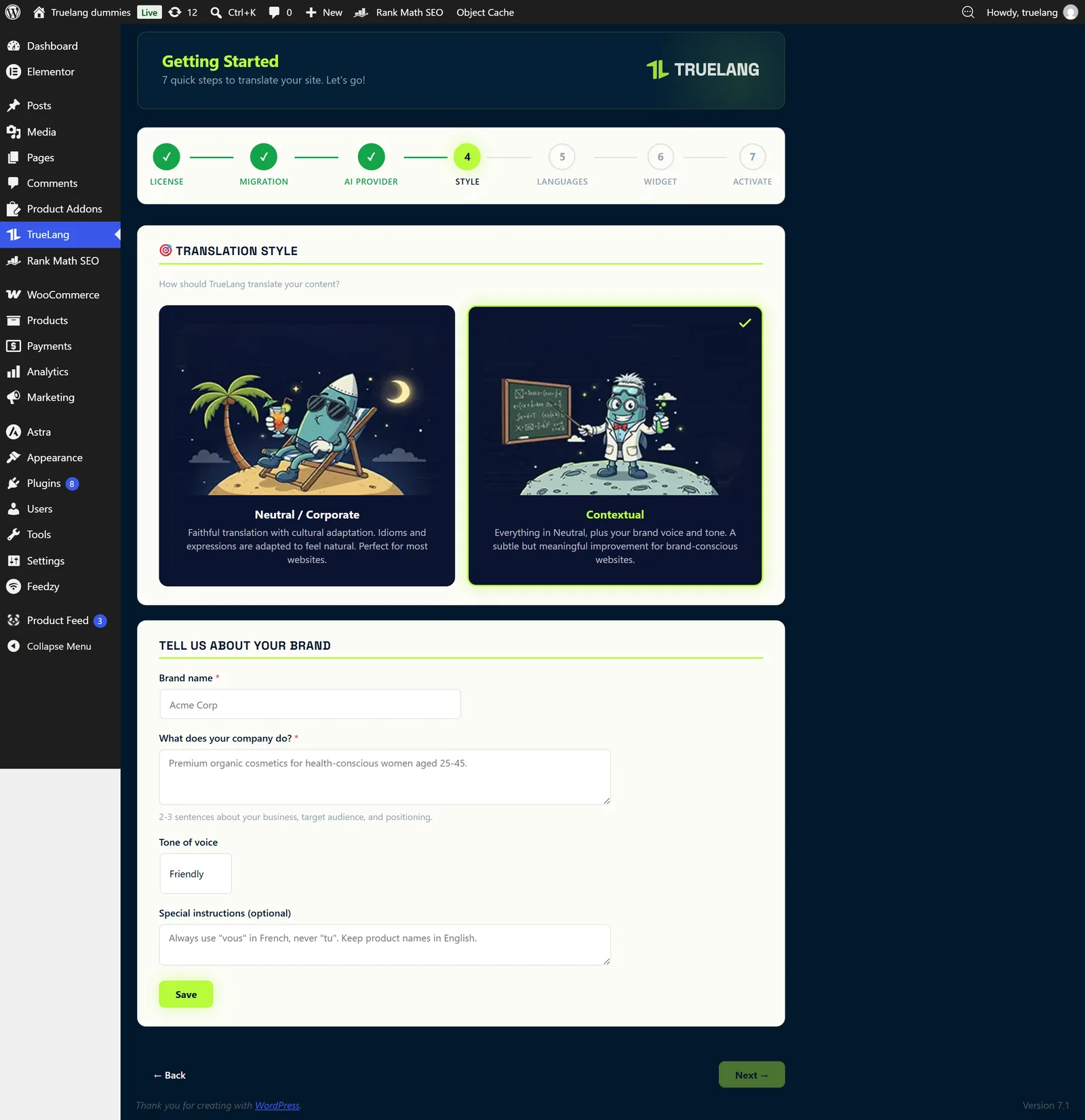Click the Live status badge
The height and width of the screenshot is (1120, 1085).
pos(149,12)
